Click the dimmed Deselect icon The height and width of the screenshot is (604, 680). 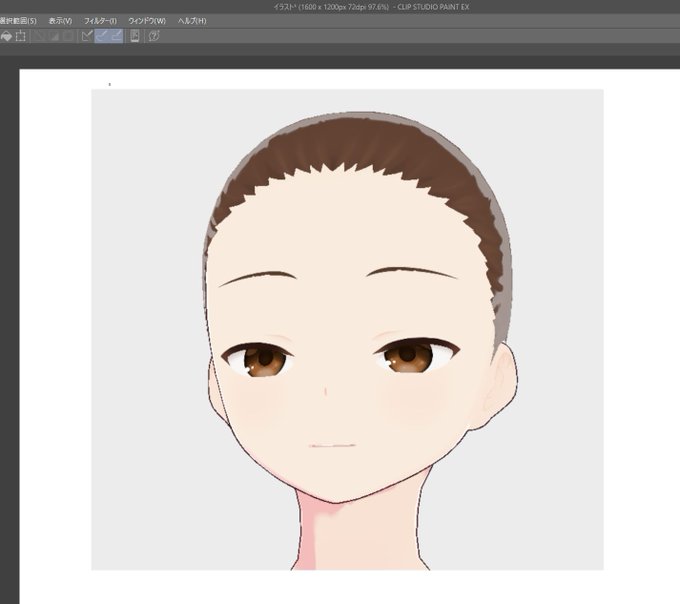point(40,36)
